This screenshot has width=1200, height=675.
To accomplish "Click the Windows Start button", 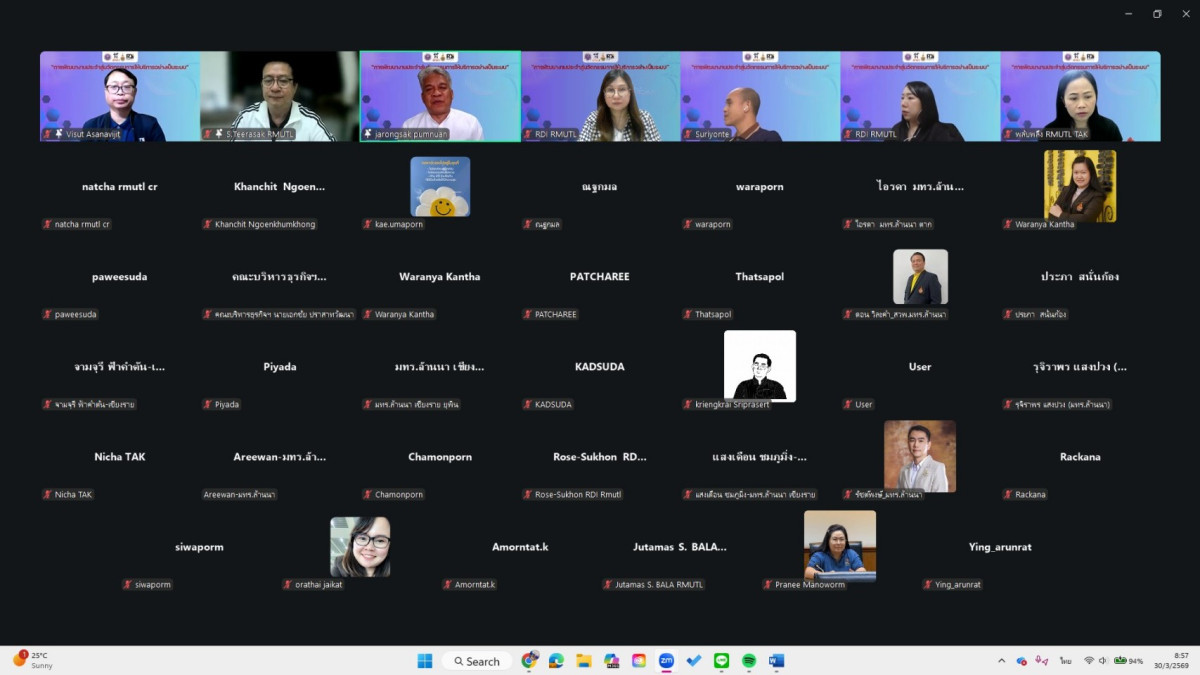I will [x=425, y=661].
